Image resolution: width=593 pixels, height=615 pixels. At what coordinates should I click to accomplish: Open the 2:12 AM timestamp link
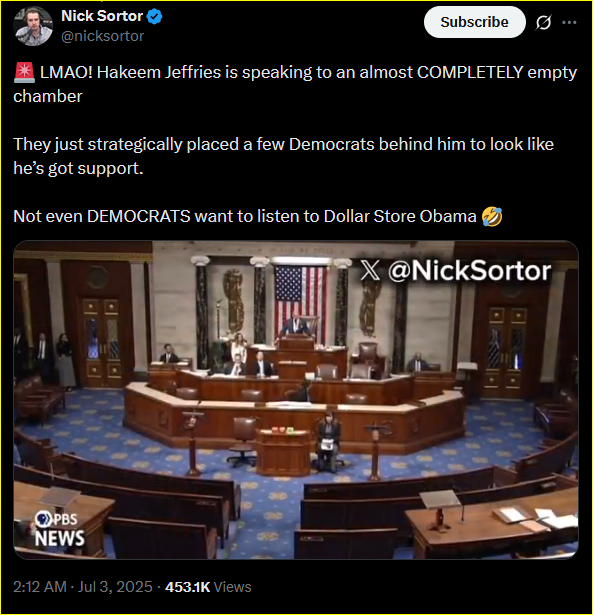[x=40, y=587]
